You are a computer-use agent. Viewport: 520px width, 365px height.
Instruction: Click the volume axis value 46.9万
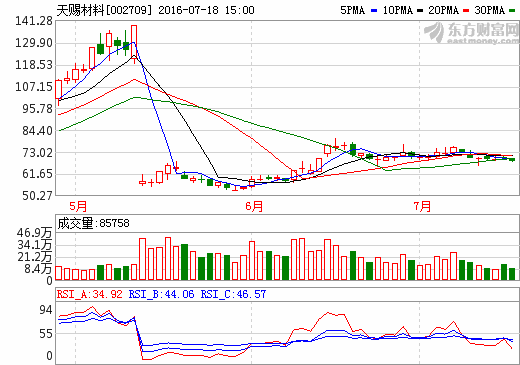coord(35,233)
